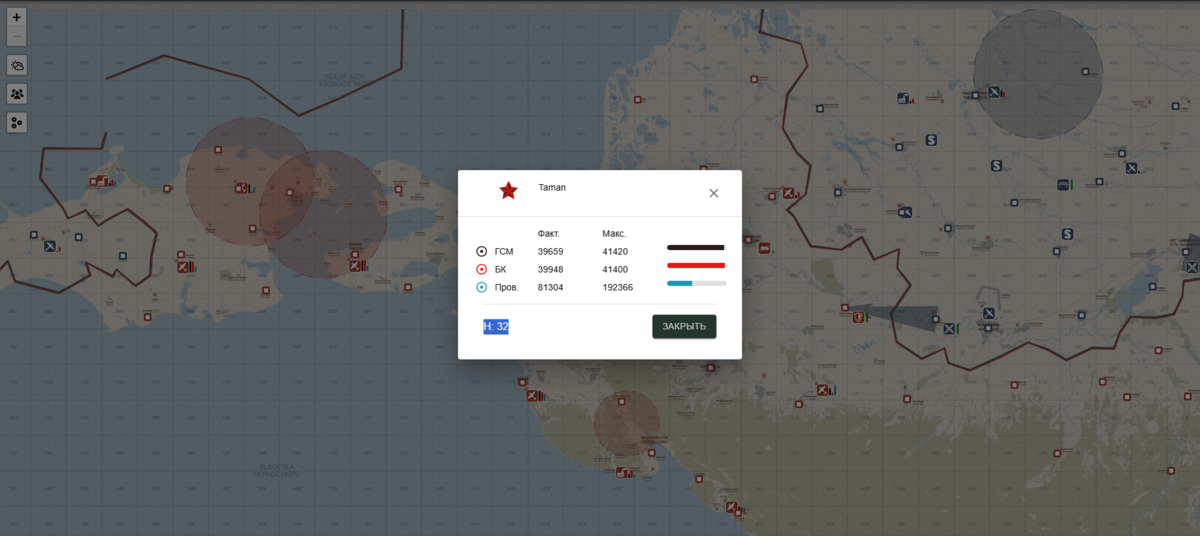Open the players group icon
Image resolution: width=1200 pixels, height=536 pixels.
tap(17, 93)
